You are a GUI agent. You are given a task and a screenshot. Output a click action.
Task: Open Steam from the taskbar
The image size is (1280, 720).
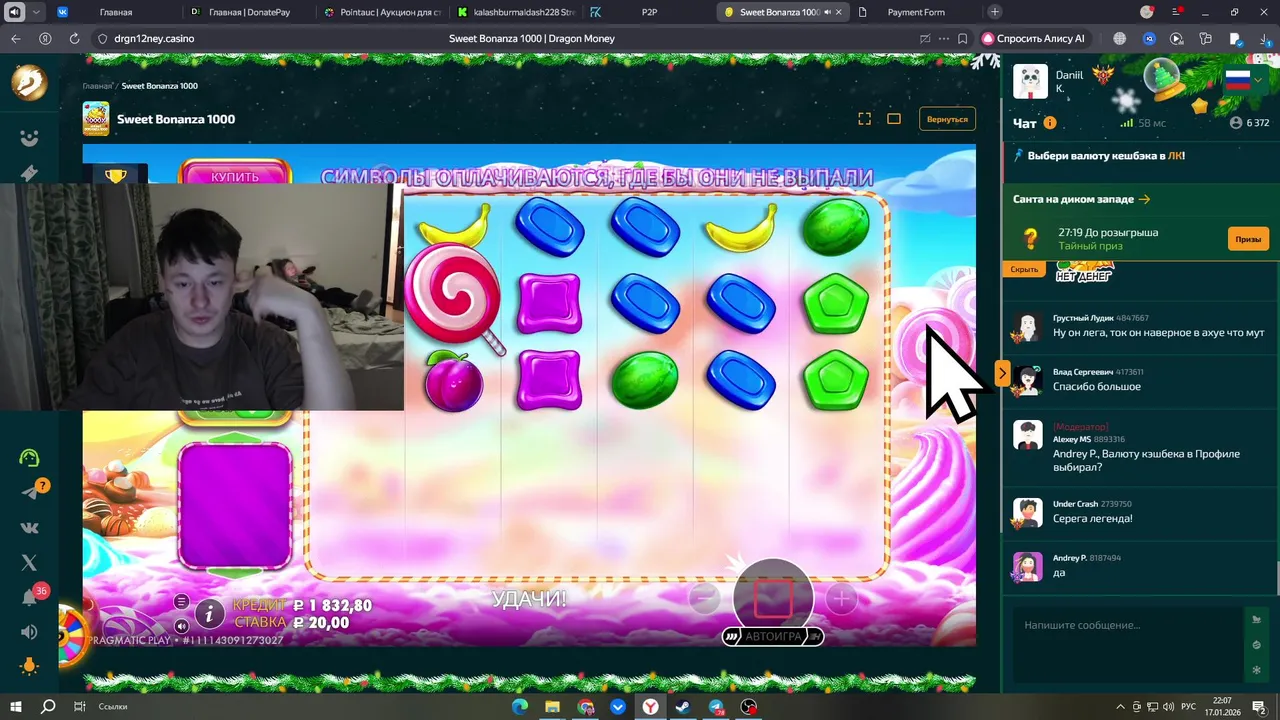pyautogui.click(x=682, y=706)
